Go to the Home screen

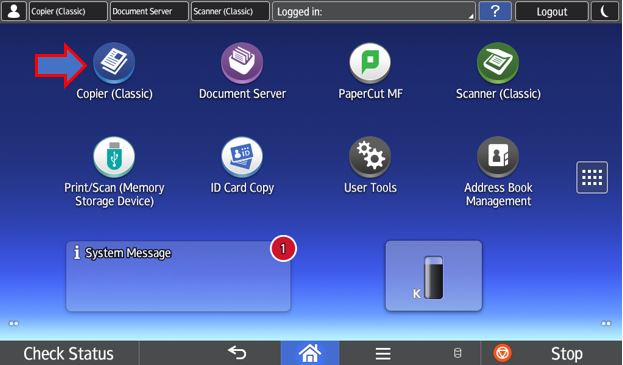point(310,353)
